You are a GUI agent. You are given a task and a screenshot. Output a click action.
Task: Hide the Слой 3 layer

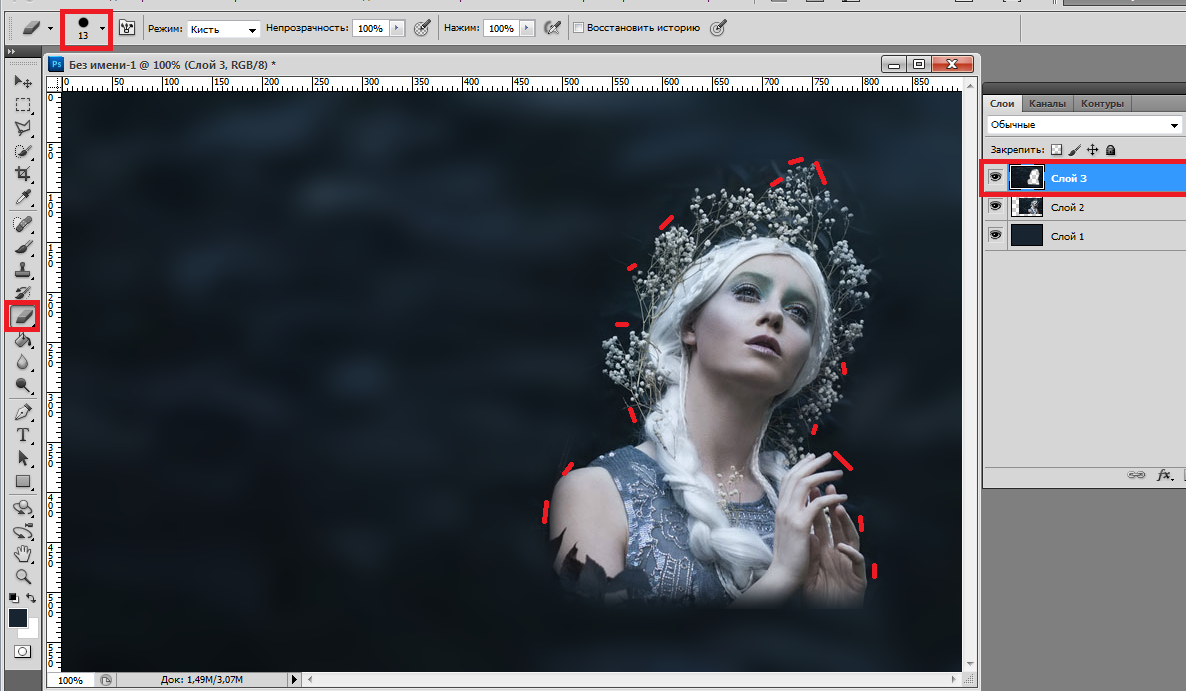coord(995,178)
